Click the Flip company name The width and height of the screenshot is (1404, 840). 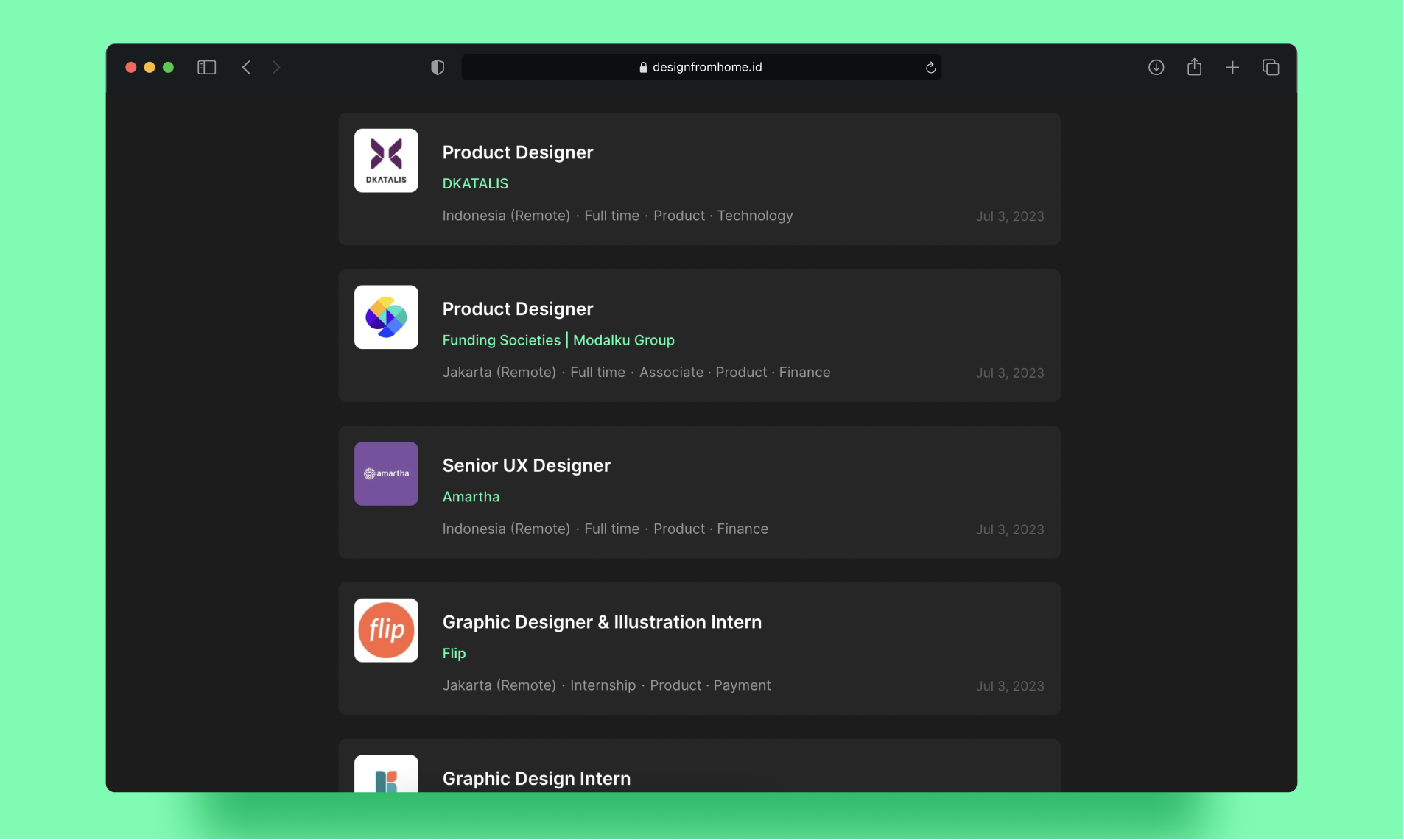tap(454, 653)
